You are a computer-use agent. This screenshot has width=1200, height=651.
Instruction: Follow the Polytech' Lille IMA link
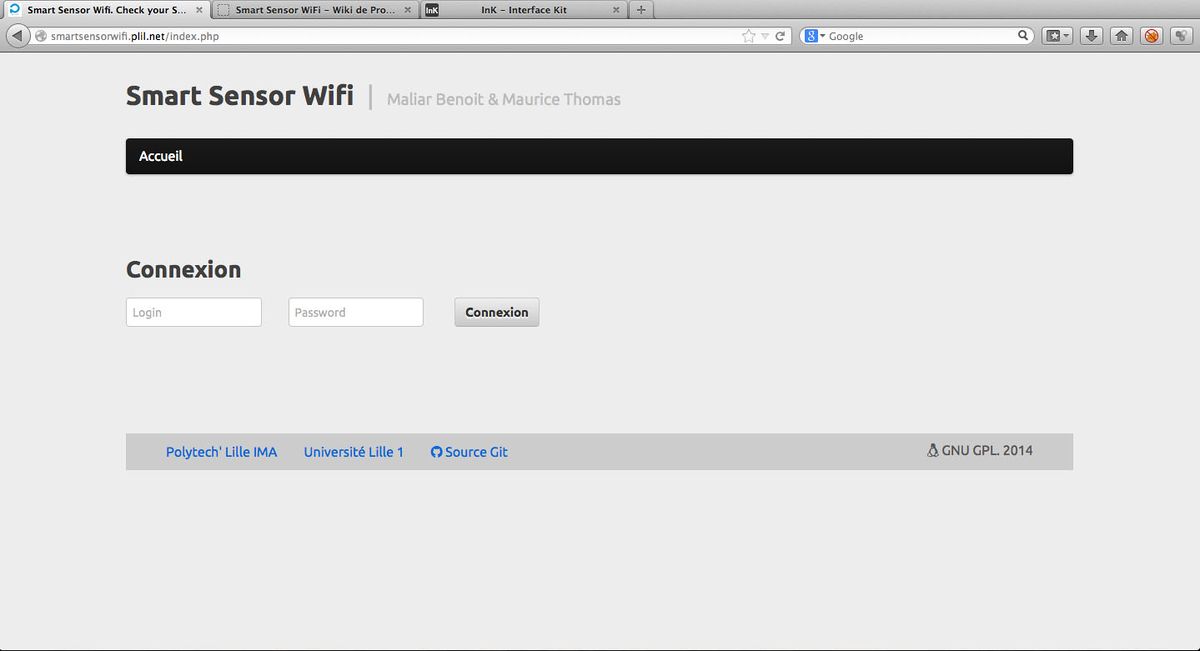pos(221,452)
